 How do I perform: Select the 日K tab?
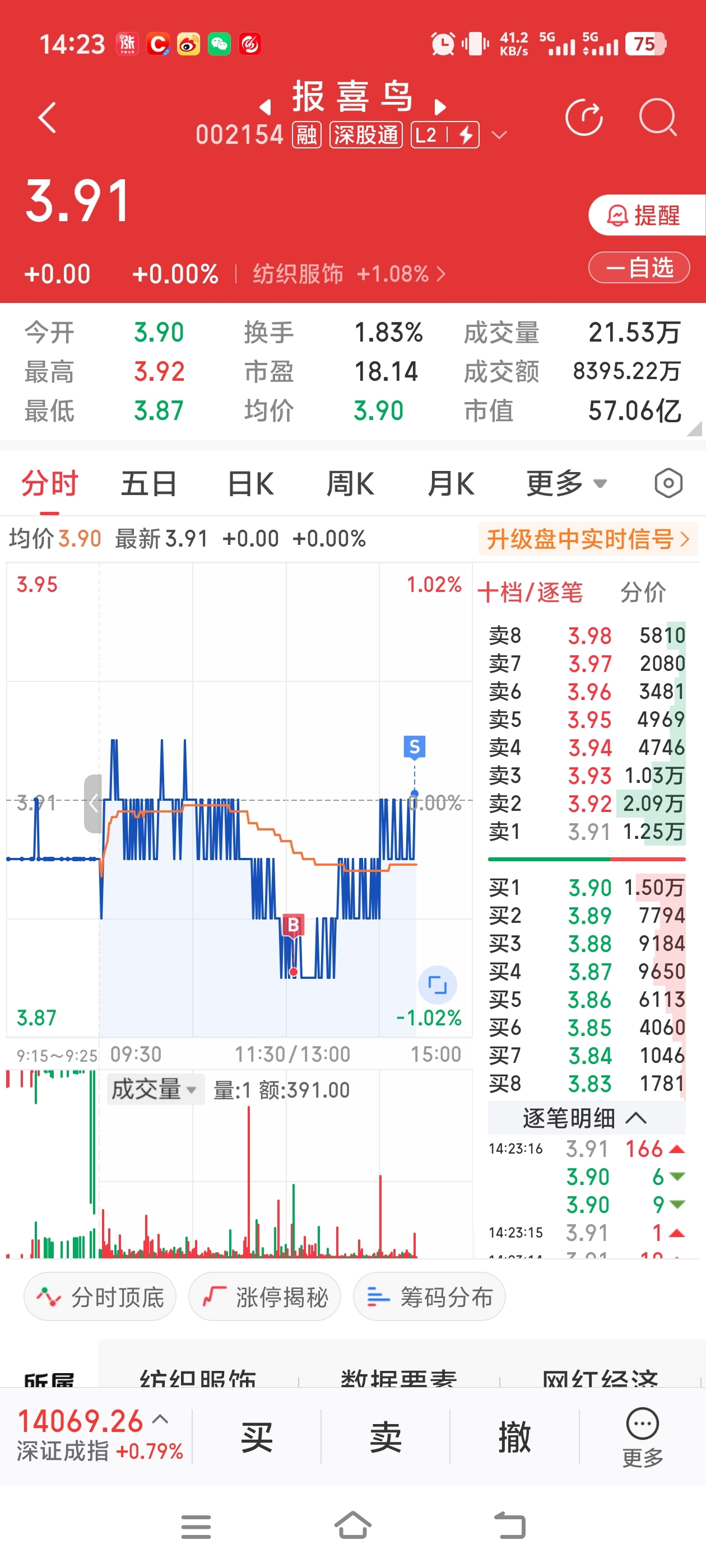[250, 484]
